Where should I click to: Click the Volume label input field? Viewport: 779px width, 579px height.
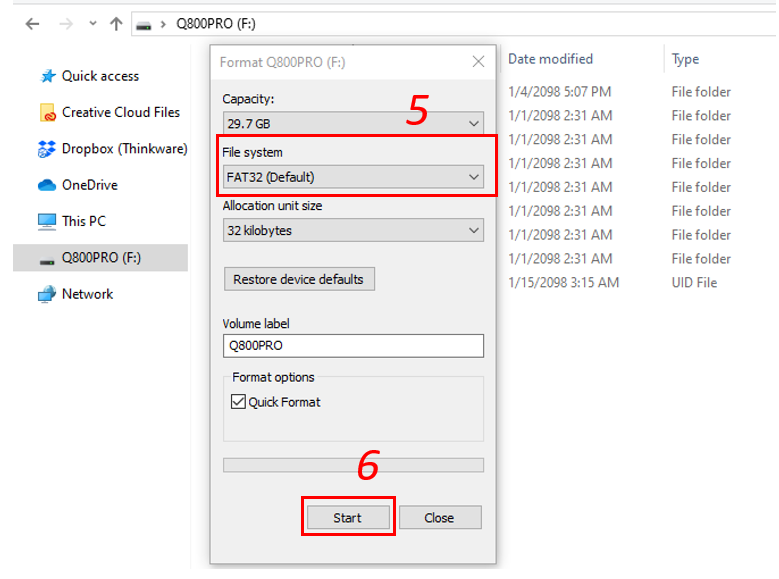click(353, 345)
